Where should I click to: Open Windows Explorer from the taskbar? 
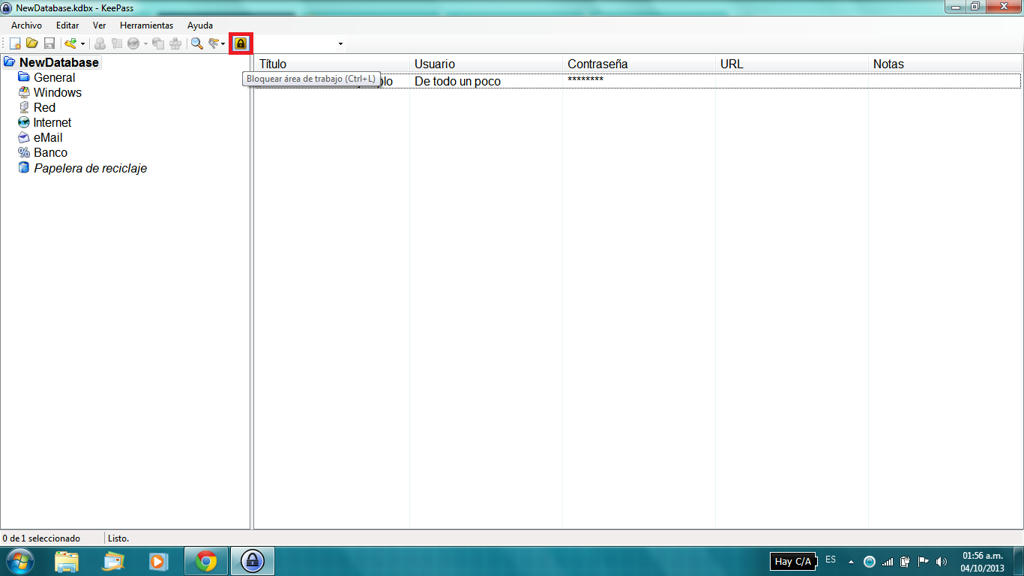tap(67, 562)
